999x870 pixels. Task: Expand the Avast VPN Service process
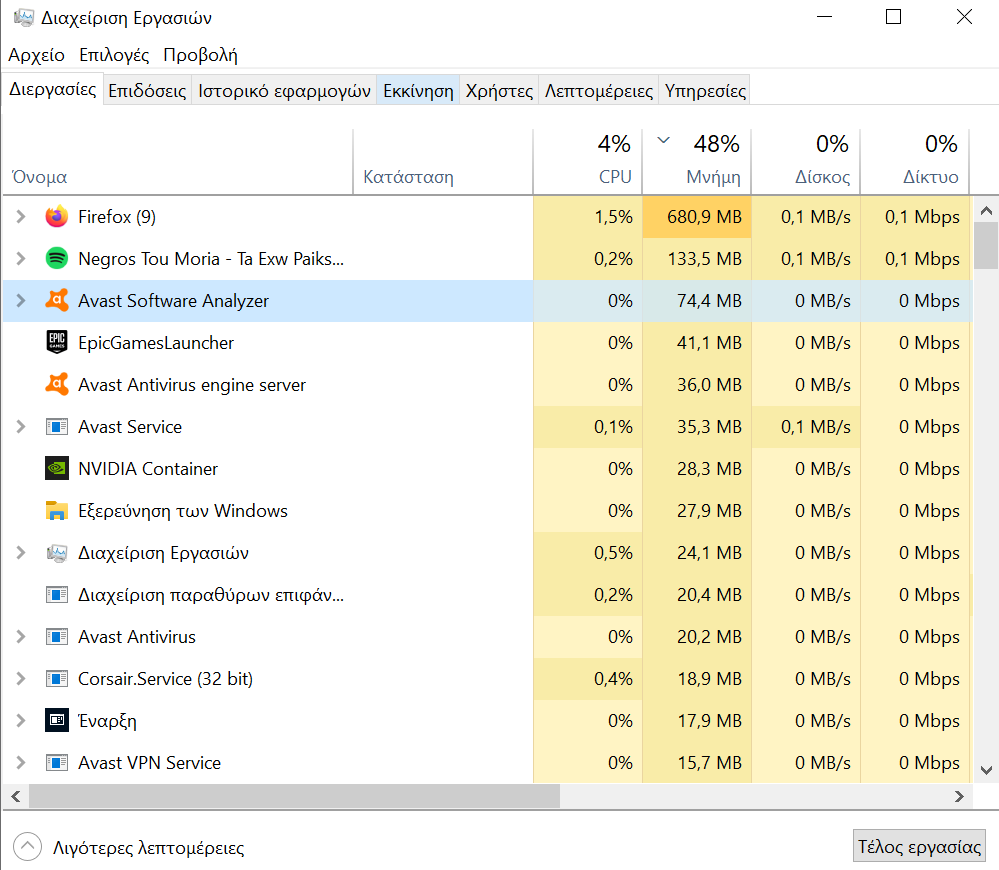pos(20,763)
